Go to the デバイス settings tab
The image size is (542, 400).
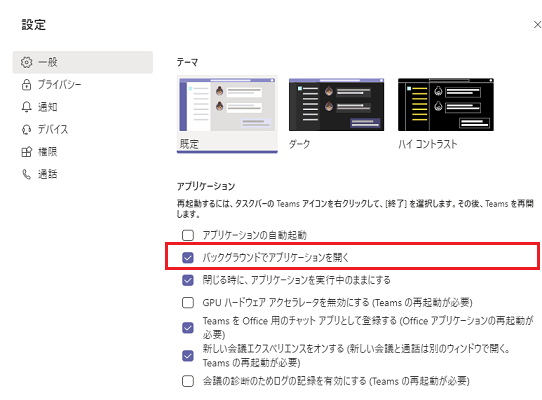(x=83, y=129)
